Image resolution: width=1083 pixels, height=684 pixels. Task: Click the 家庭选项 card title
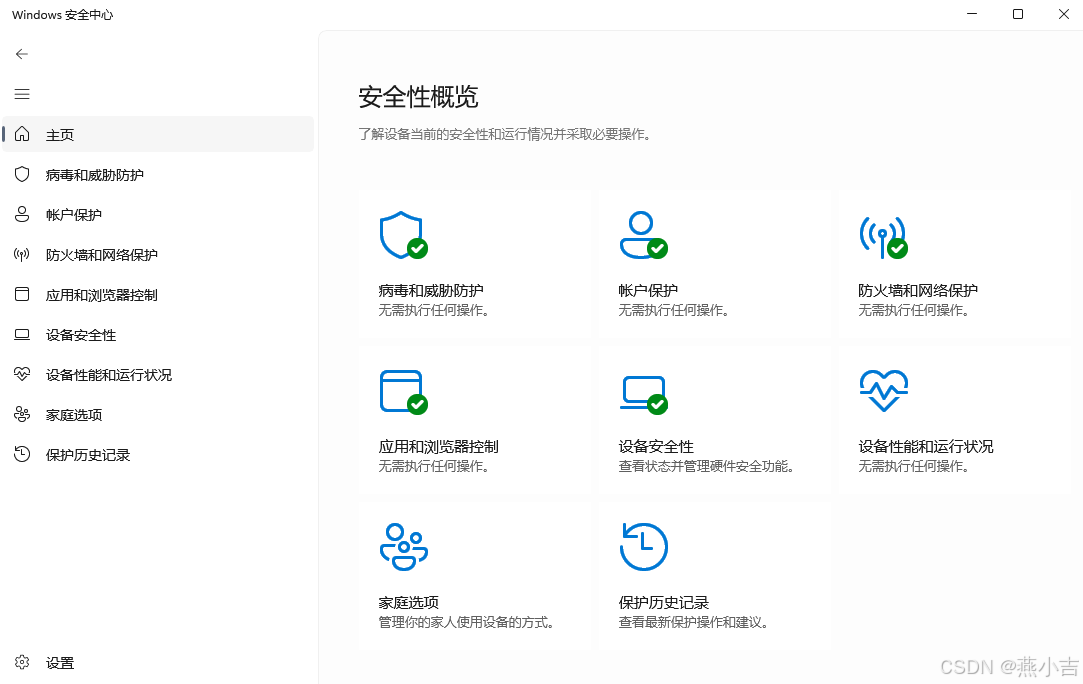point(408,603)
